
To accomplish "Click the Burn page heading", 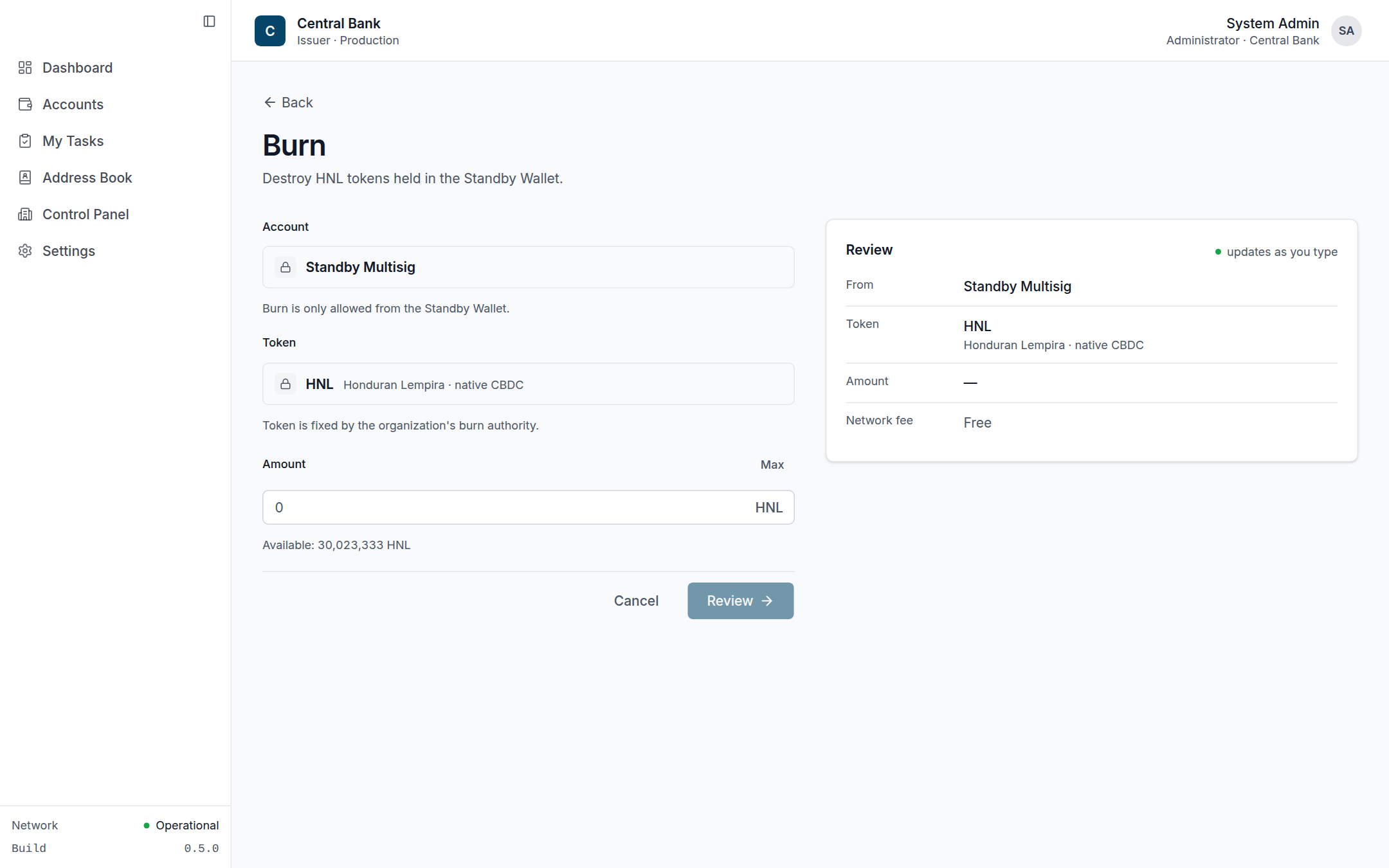I will (294, 145).
